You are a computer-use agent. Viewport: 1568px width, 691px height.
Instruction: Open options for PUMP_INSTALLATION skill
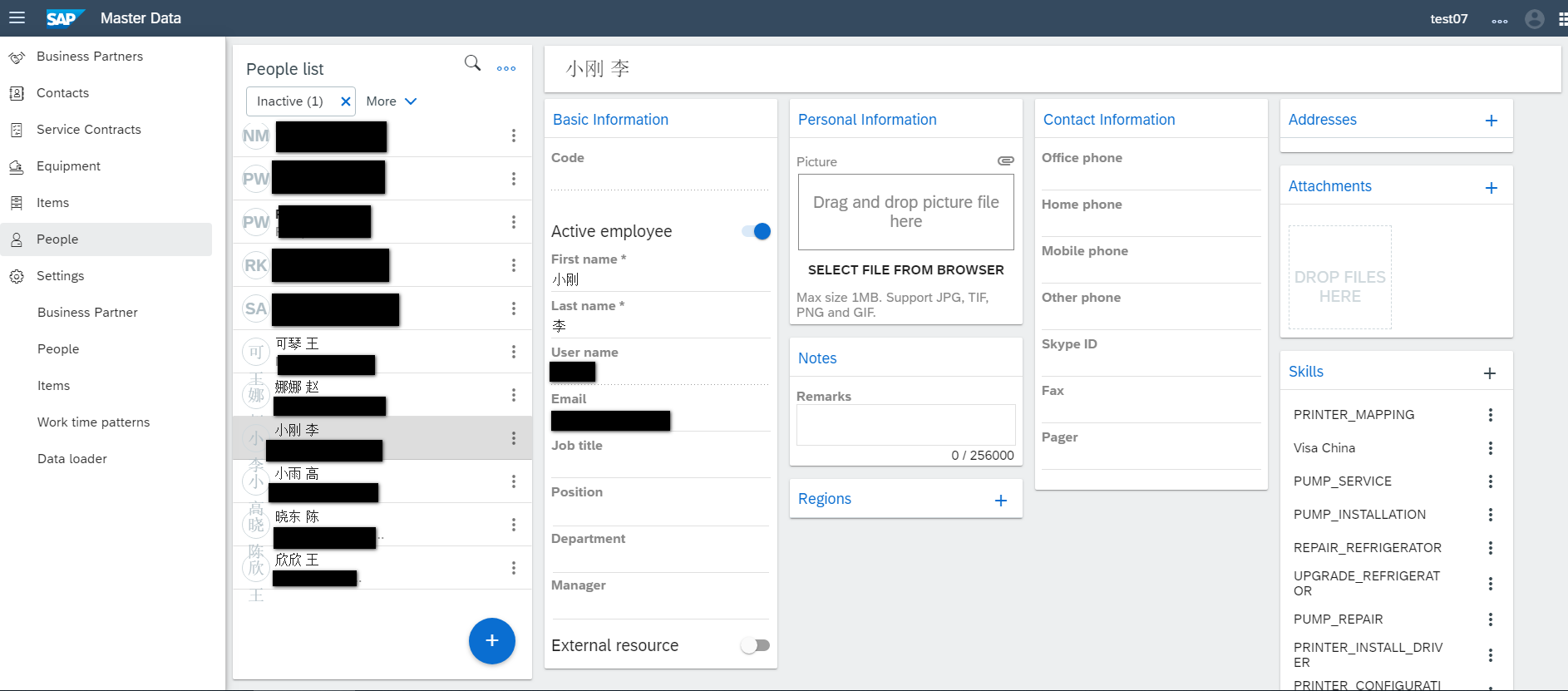[x=1491, y=515]
